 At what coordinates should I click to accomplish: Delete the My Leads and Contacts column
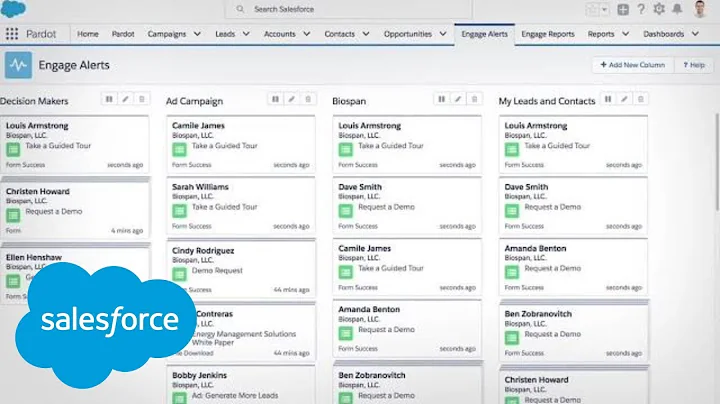click(x=641, y=99)
